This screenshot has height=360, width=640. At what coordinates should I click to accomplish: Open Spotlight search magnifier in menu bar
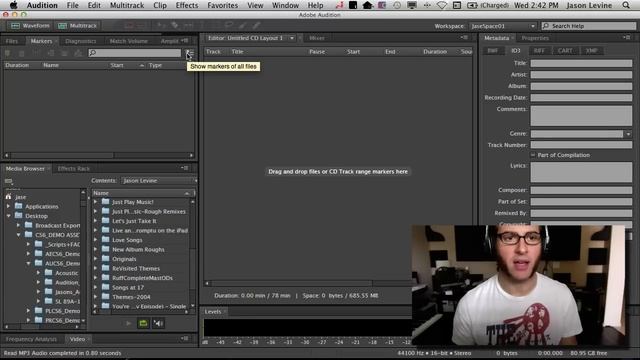(x=626, y=5)
